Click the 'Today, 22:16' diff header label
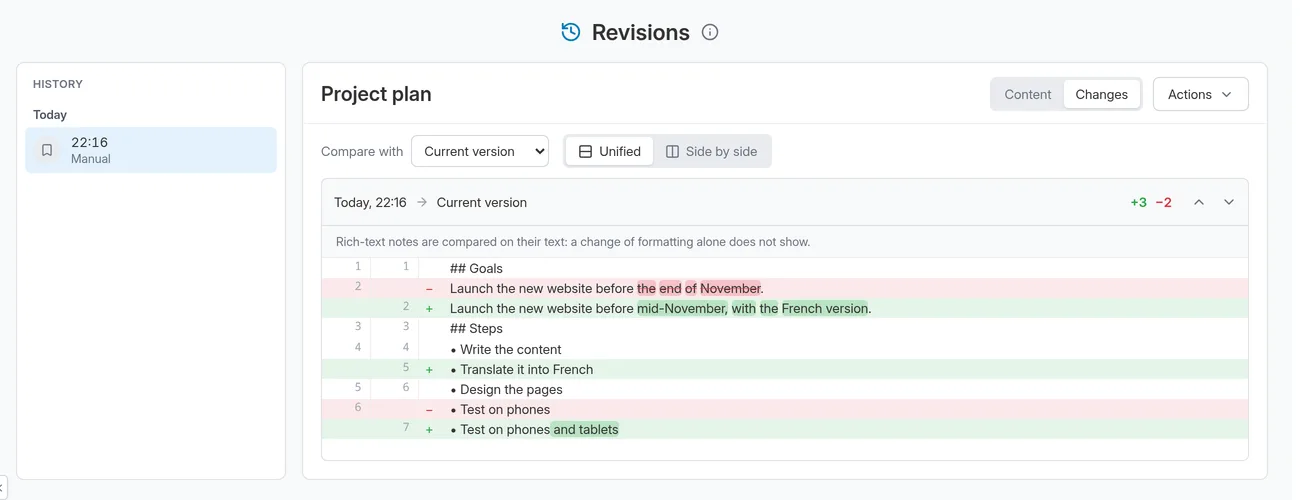The height and width of the screenshot is (500, 1300). click(370, 202)
